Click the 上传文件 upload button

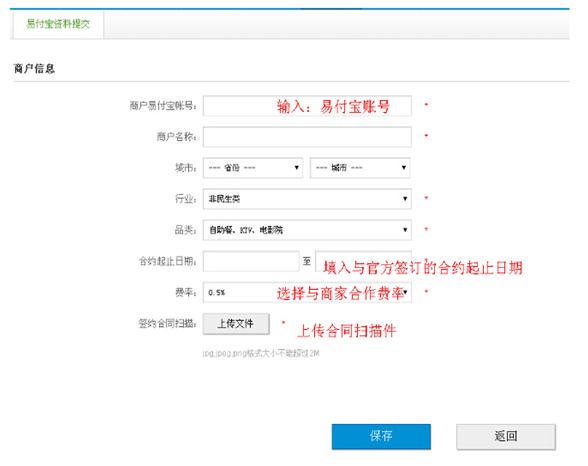[x=236, y=324]
